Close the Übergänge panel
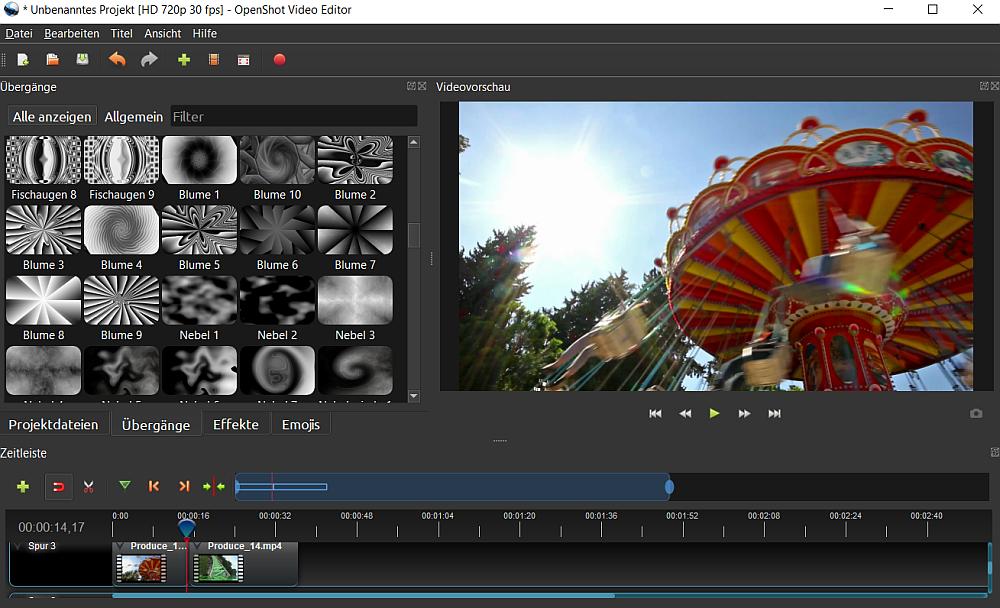This screenshot has width=1000, height=608. [422, 86]
